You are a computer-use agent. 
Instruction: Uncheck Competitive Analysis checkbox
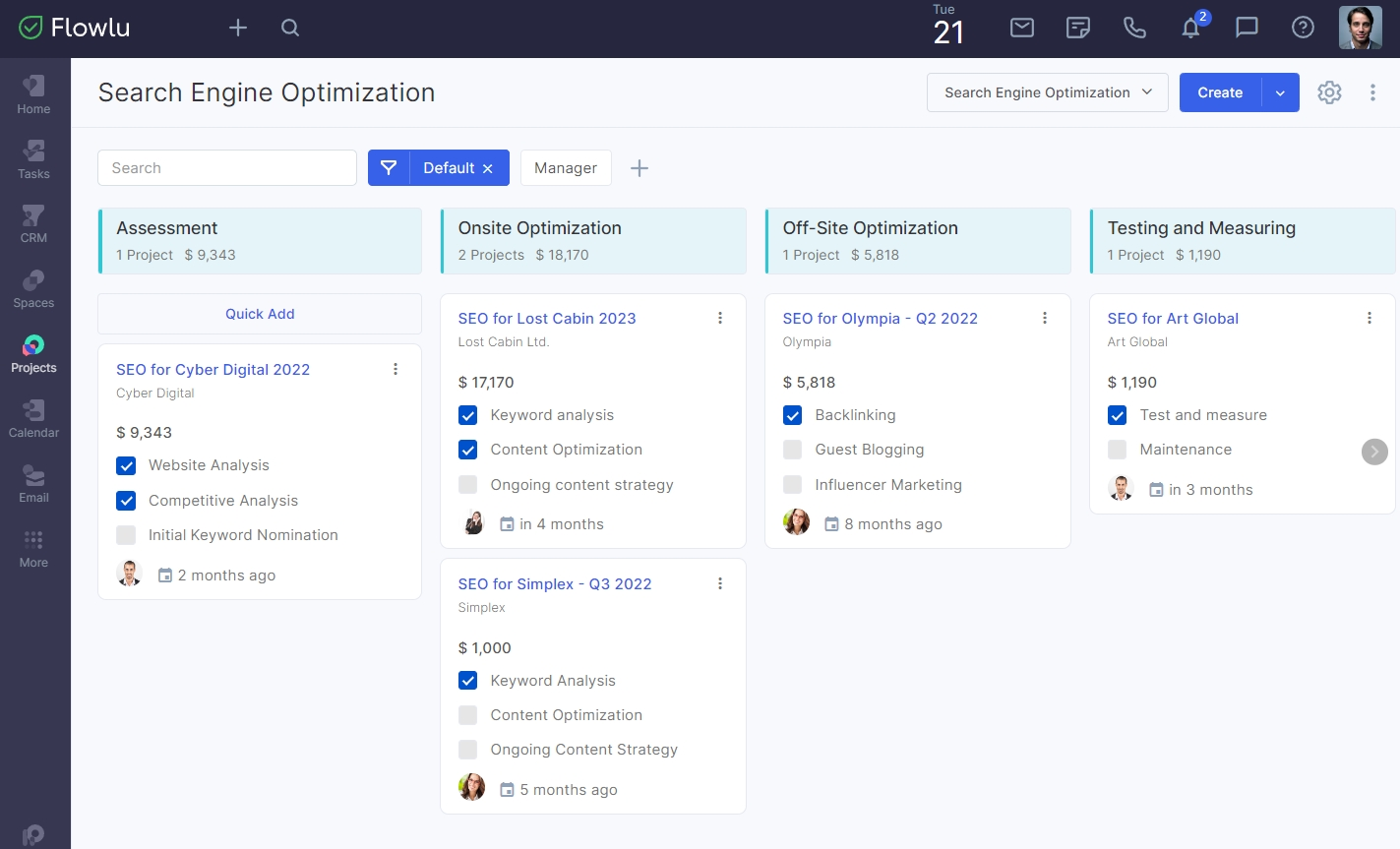pyautogui.click(x=126, y=501)
